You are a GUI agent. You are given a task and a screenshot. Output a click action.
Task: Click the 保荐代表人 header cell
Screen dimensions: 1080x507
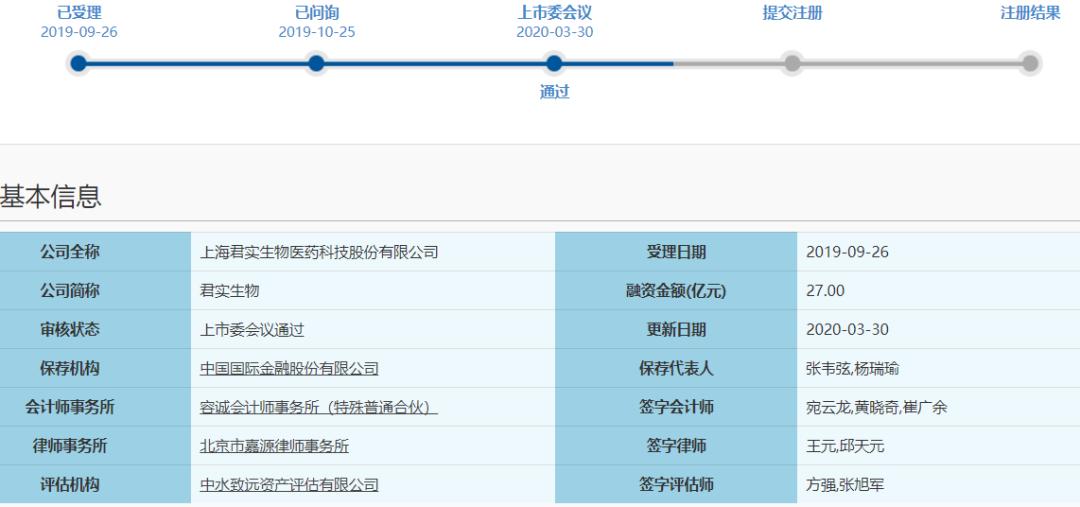pos(676,369)
